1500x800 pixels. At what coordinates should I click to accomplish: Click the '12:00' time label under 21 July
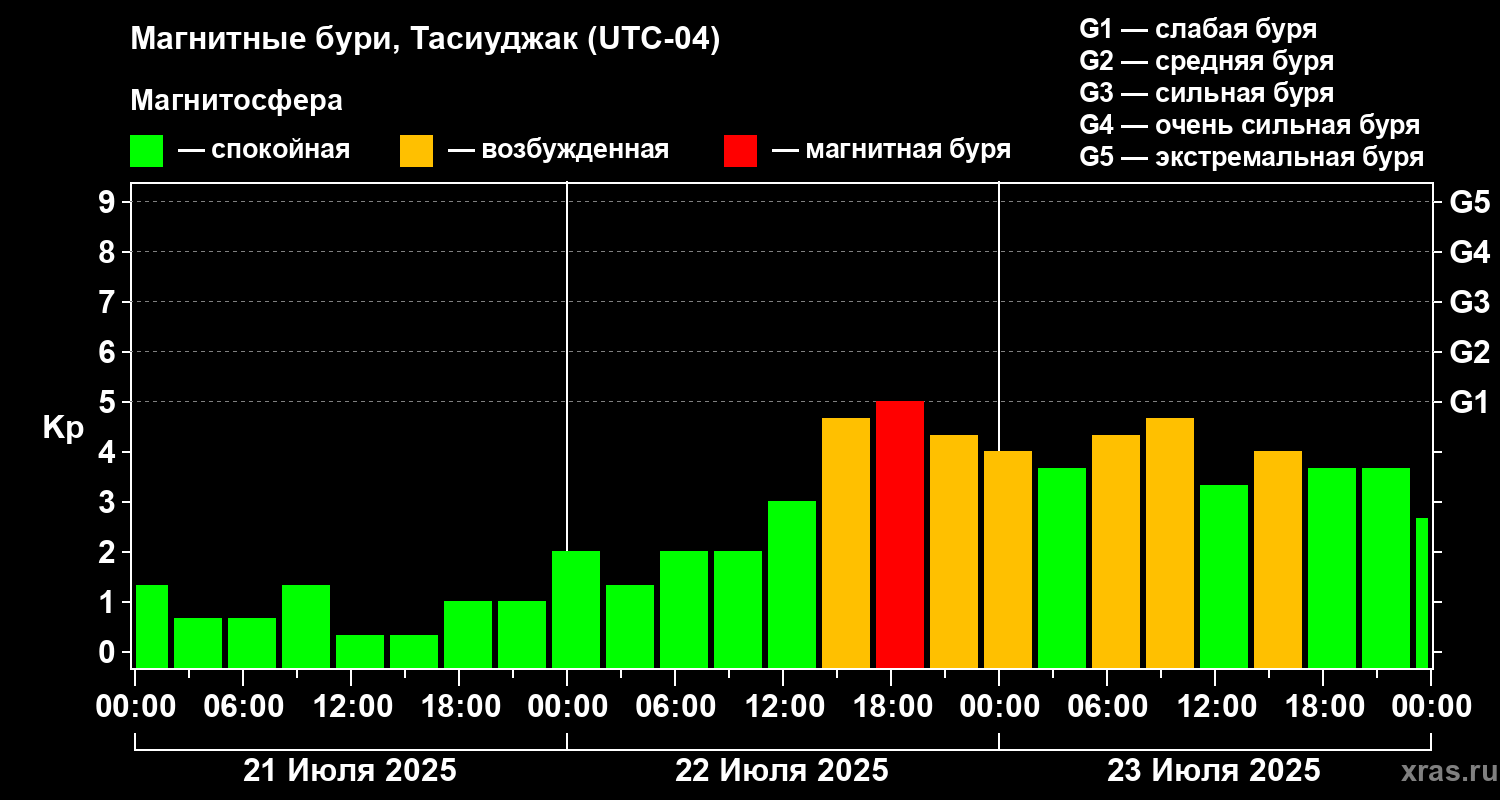pos(351,707)
